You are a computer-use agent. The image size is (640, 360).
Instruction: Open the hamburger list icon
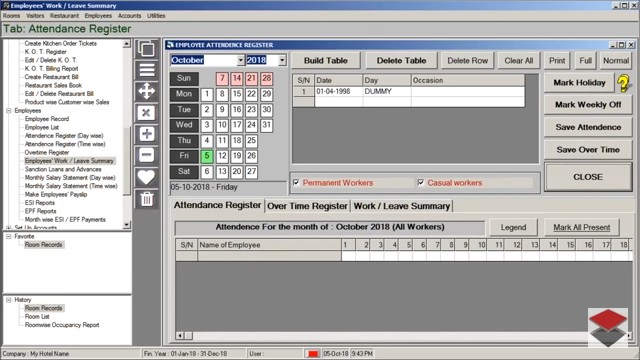pyautogui.click(x=147, y=70)
